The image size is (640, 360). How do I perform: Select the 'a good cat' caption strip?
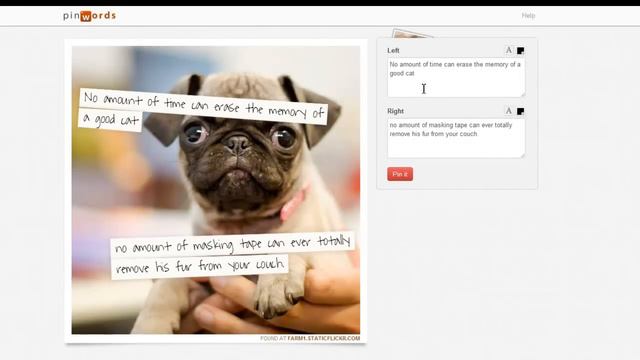[x=111, y=120]
